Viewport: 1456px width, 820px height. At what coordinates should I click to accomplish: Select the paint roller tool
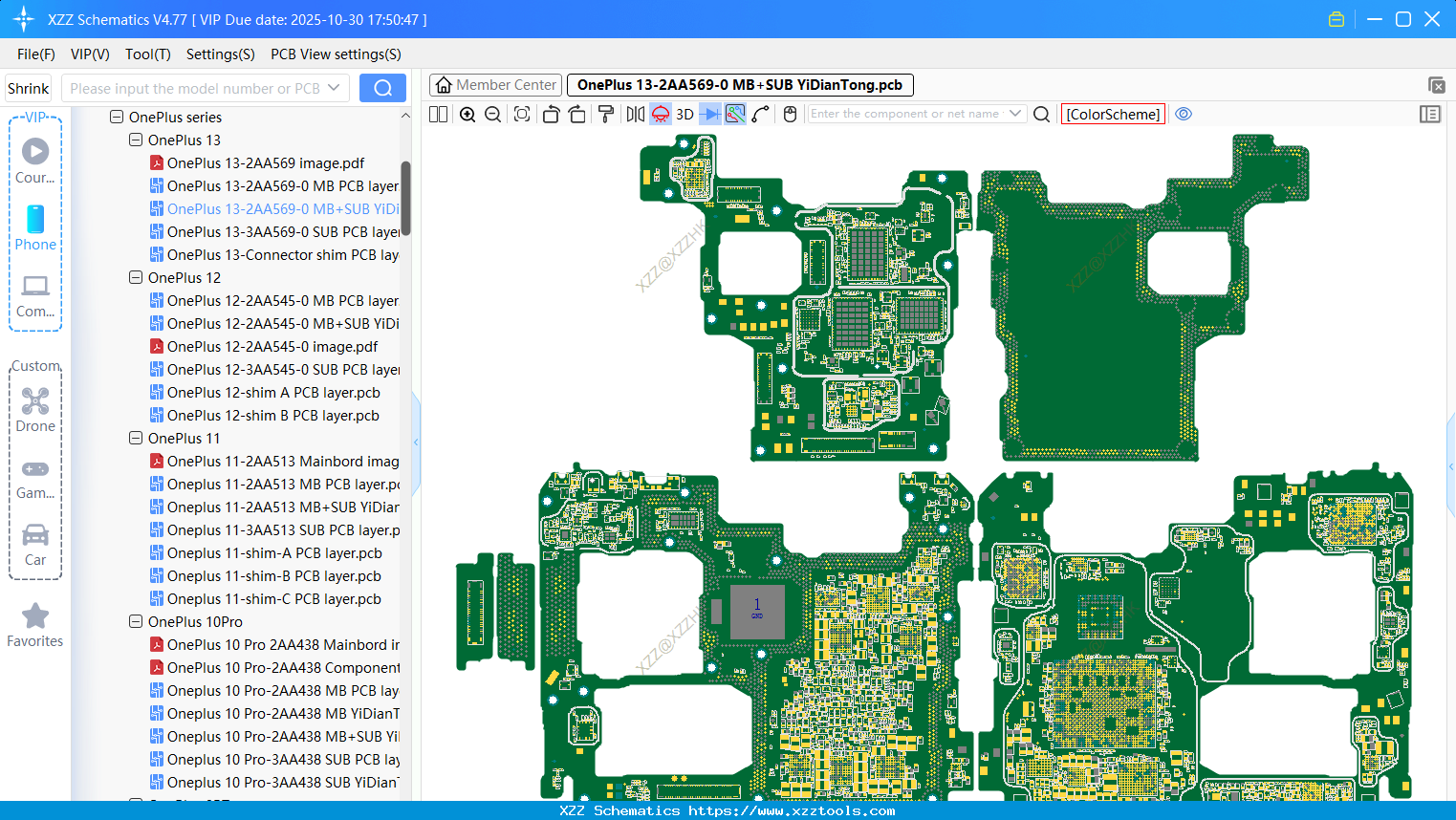click(x=606, y=115)
